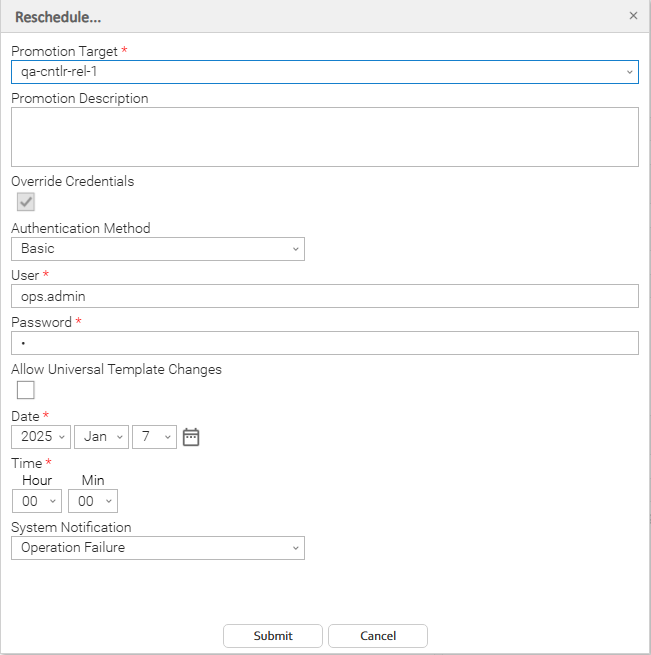Click the Reschedule dialog title bar
The height and width of the screenshot is (655, 651).
300,16
